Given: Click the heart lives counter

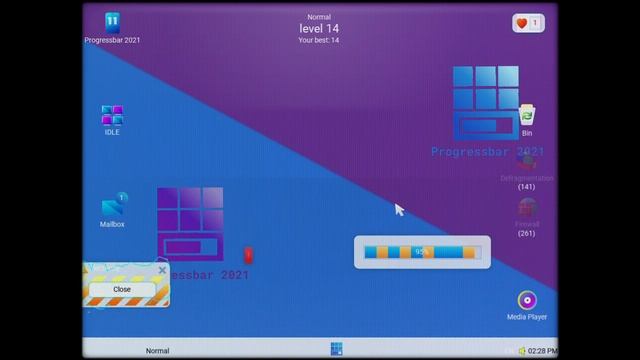Looking at the screenshot, I should [x=528, y=23].
